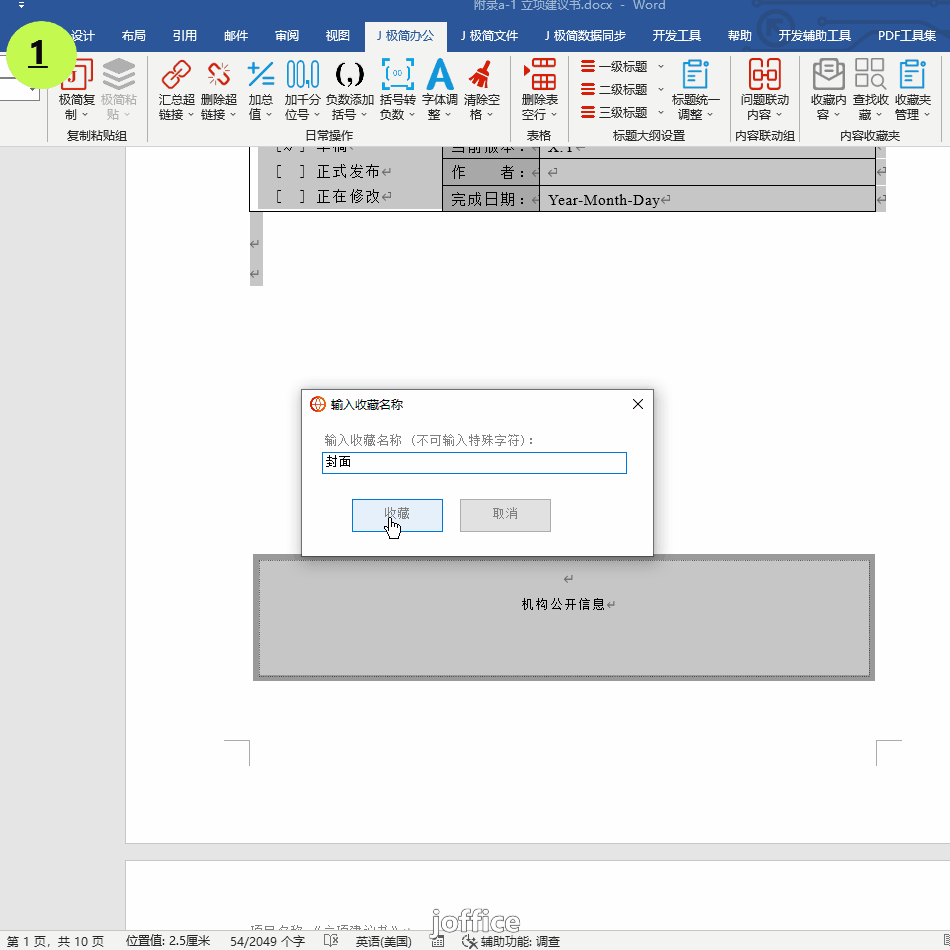
Task: Click the 标题统一调整 icon
Action: (695, 75)
